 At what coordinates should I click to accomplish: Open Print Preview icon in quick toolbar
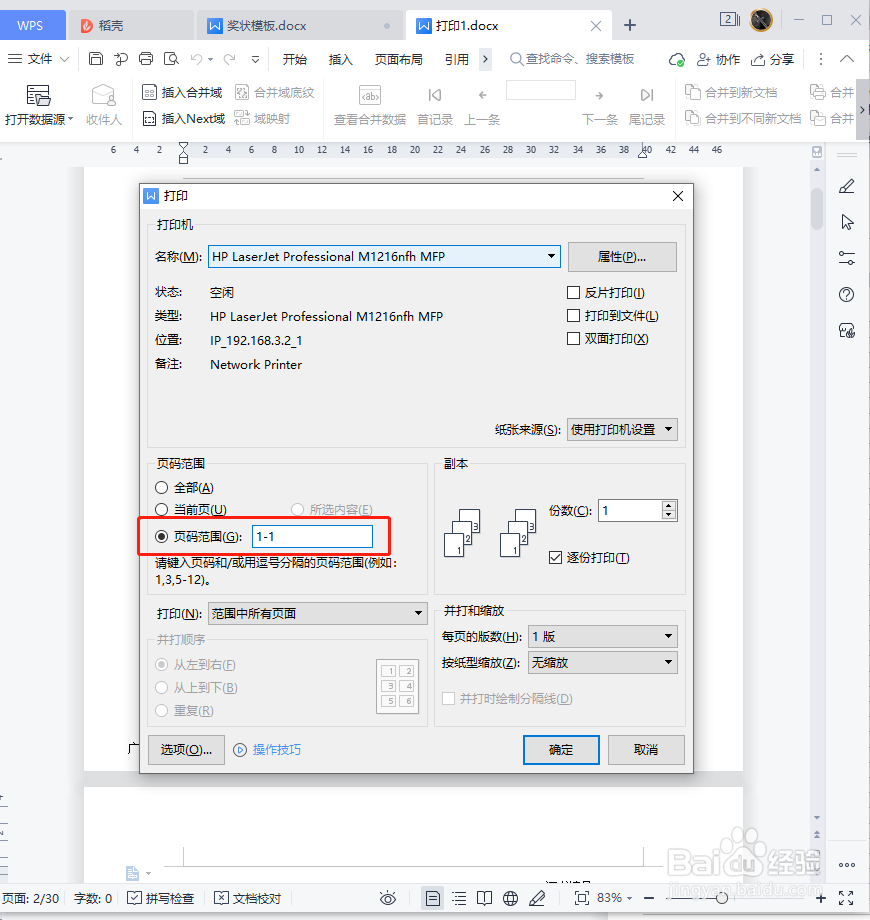pos(171,59)
